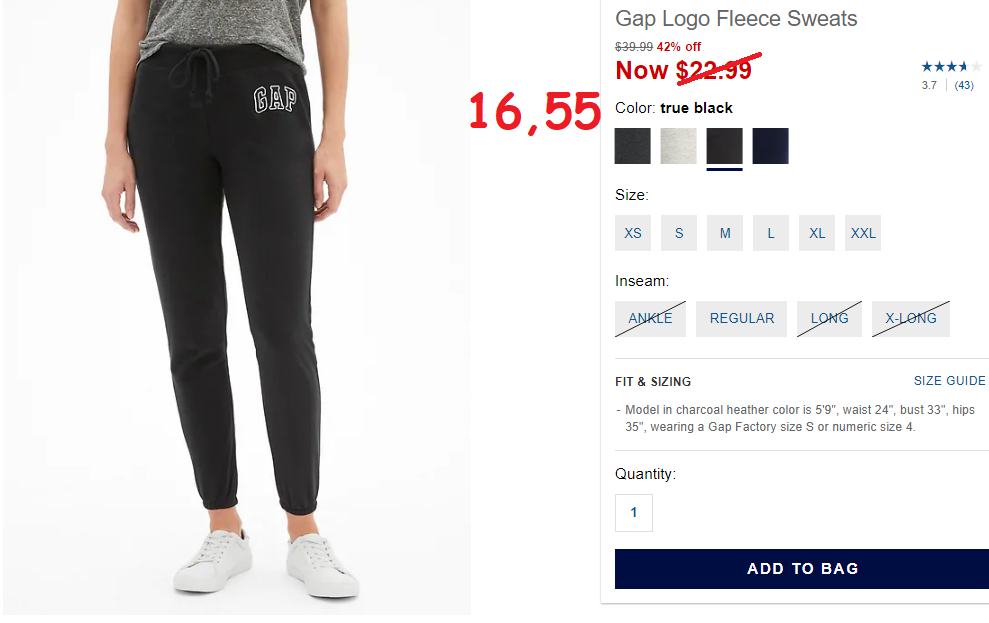The width and height of the screenshot is (989, 623).
Task: Choose size XXL
Action: (863, 233)
